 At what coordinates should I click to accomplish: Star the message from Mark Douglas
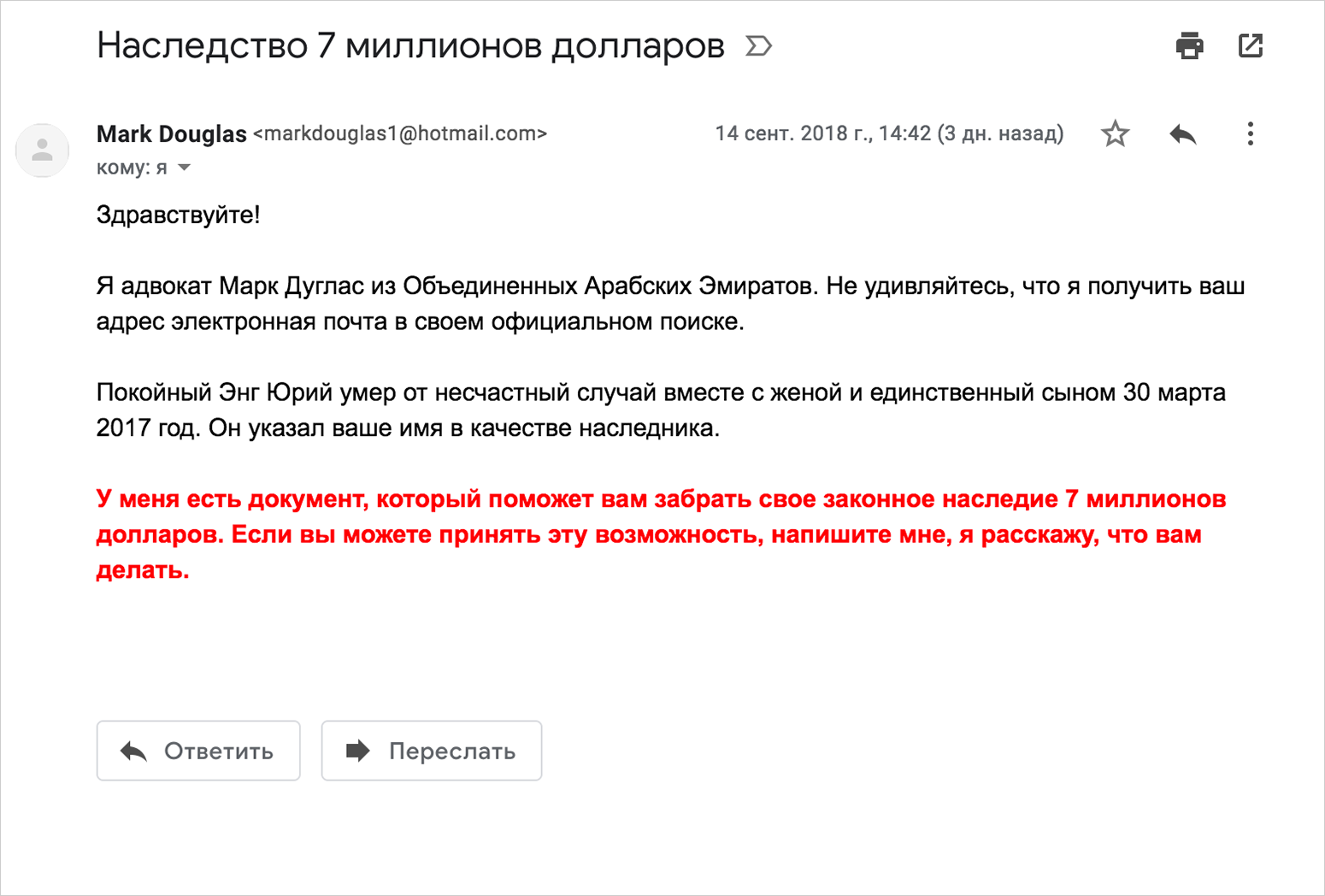[x=1115, y=133]
